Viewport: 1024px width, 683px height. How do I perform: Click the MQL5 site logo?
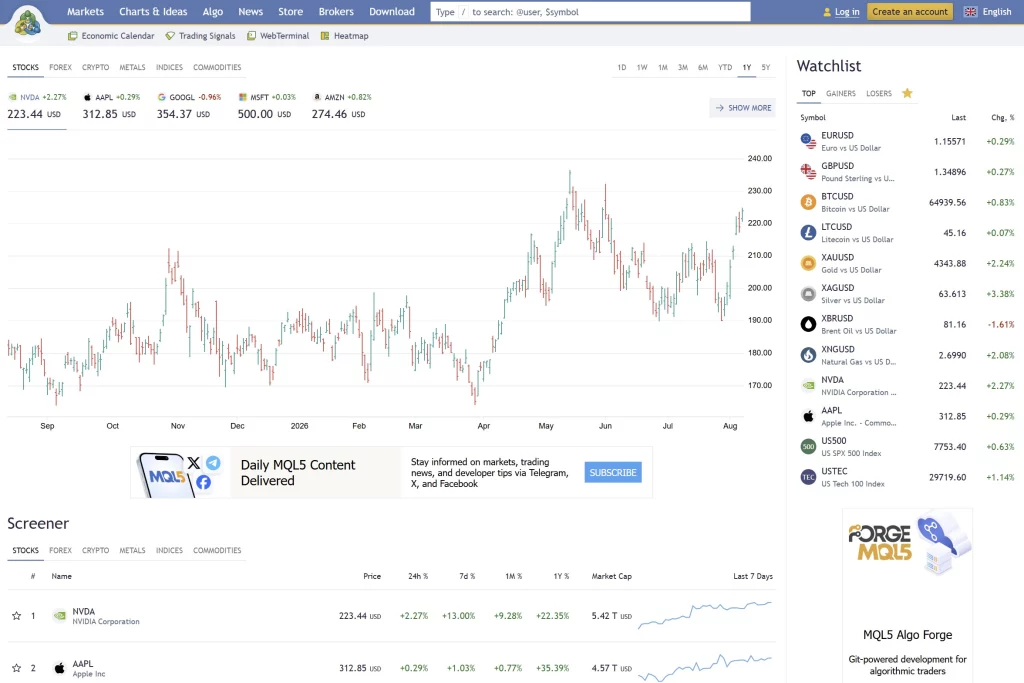click(27, 22)
